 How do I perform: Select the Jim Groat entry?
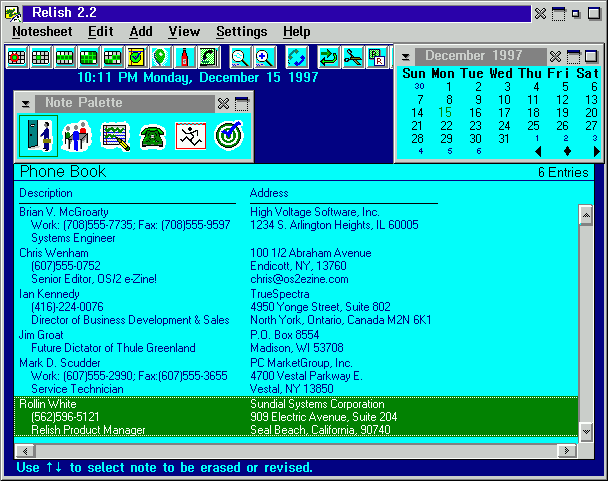click(x=296, y=342)
